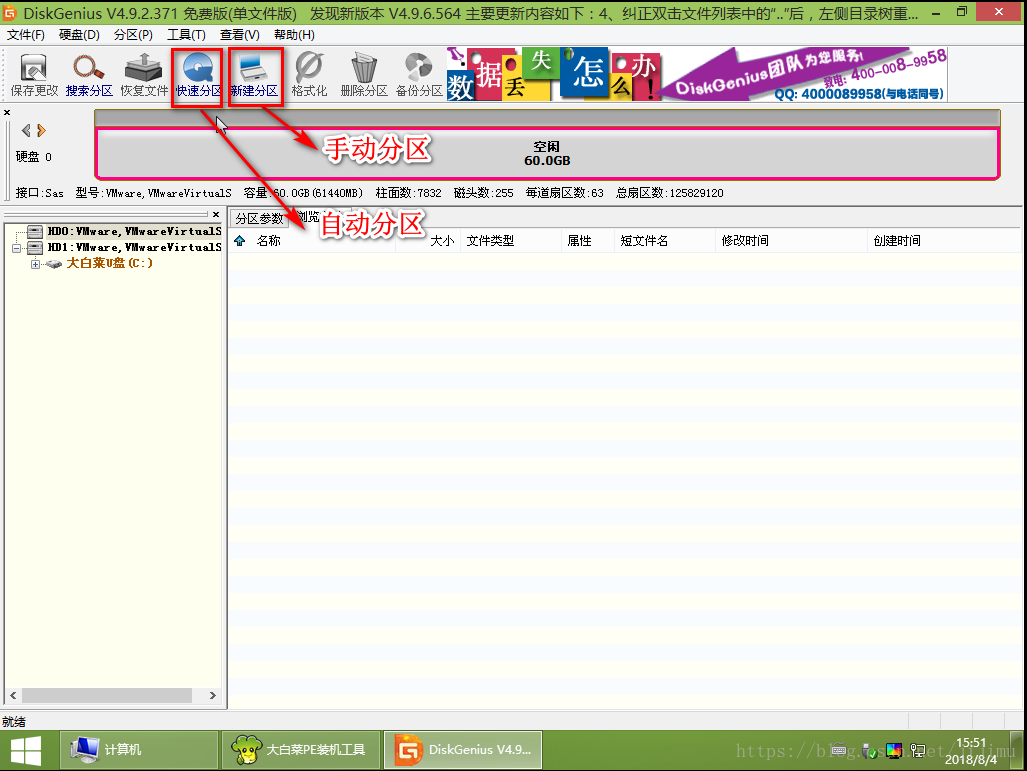Select the 60.0GB free space (空闲) block
The height and width of the screenshot is (771, 1027).
[547, 153]
